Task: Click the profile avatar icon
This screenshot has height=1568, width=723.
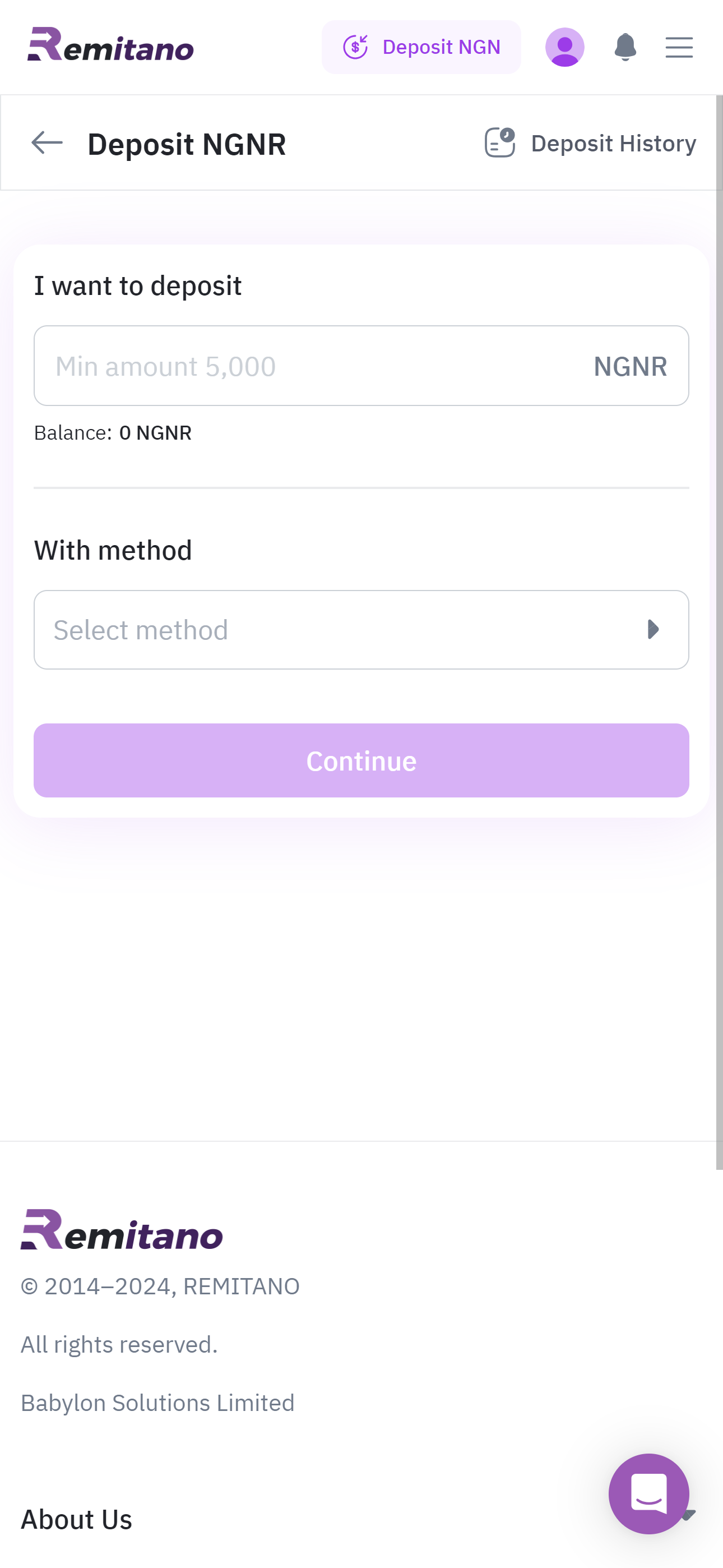Action: tap(564, 47)
